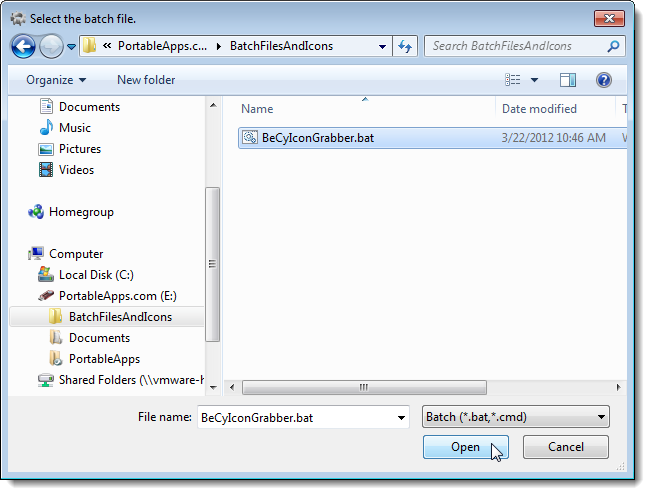Click BatchFilesAndIcons in the address path
The image size is (650, 495).
(281, 46)
